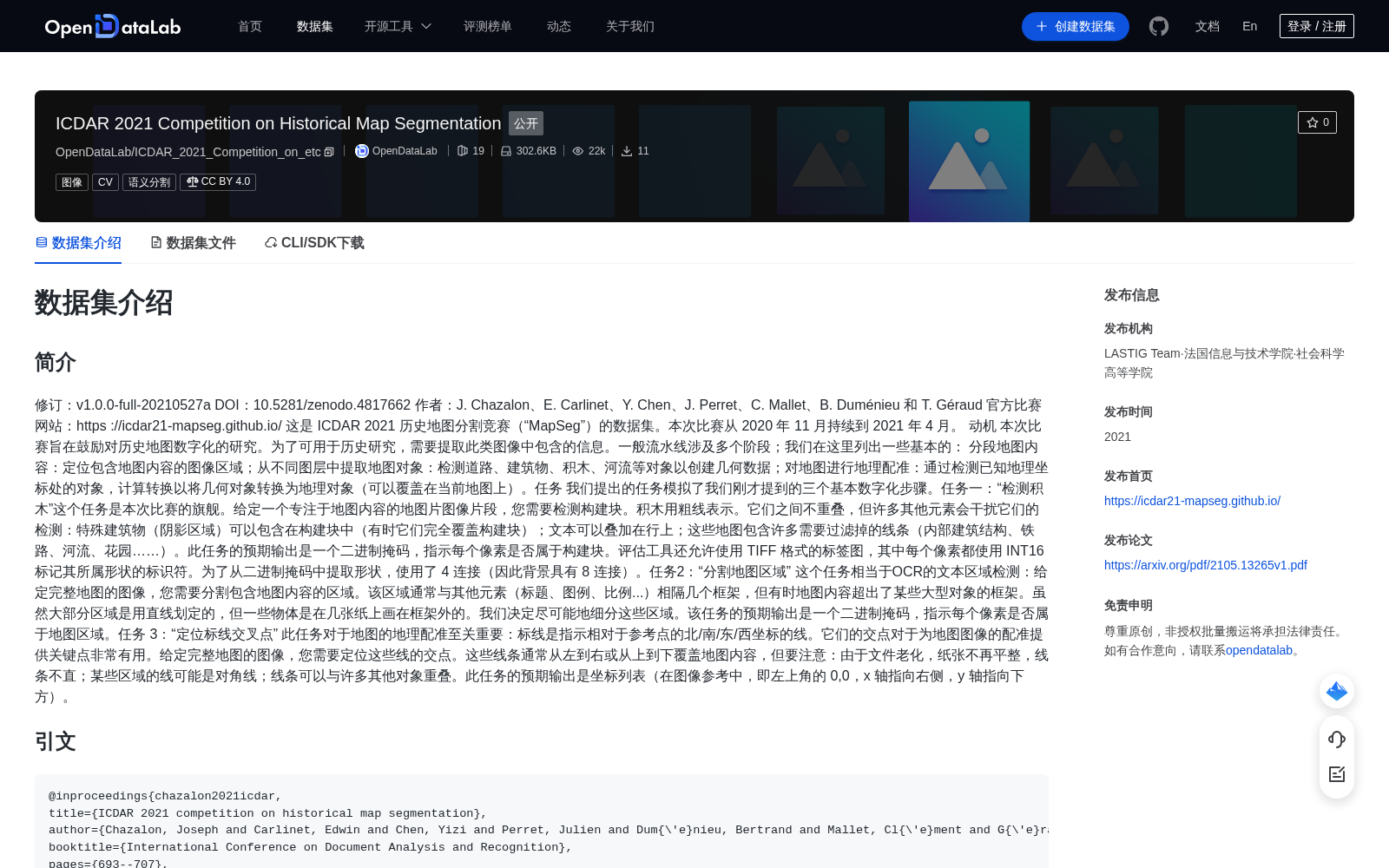This screenshot has height=868, width=1389.
Task: Expand the 开源工具 dropdown menu
Action: pos(398,26)
